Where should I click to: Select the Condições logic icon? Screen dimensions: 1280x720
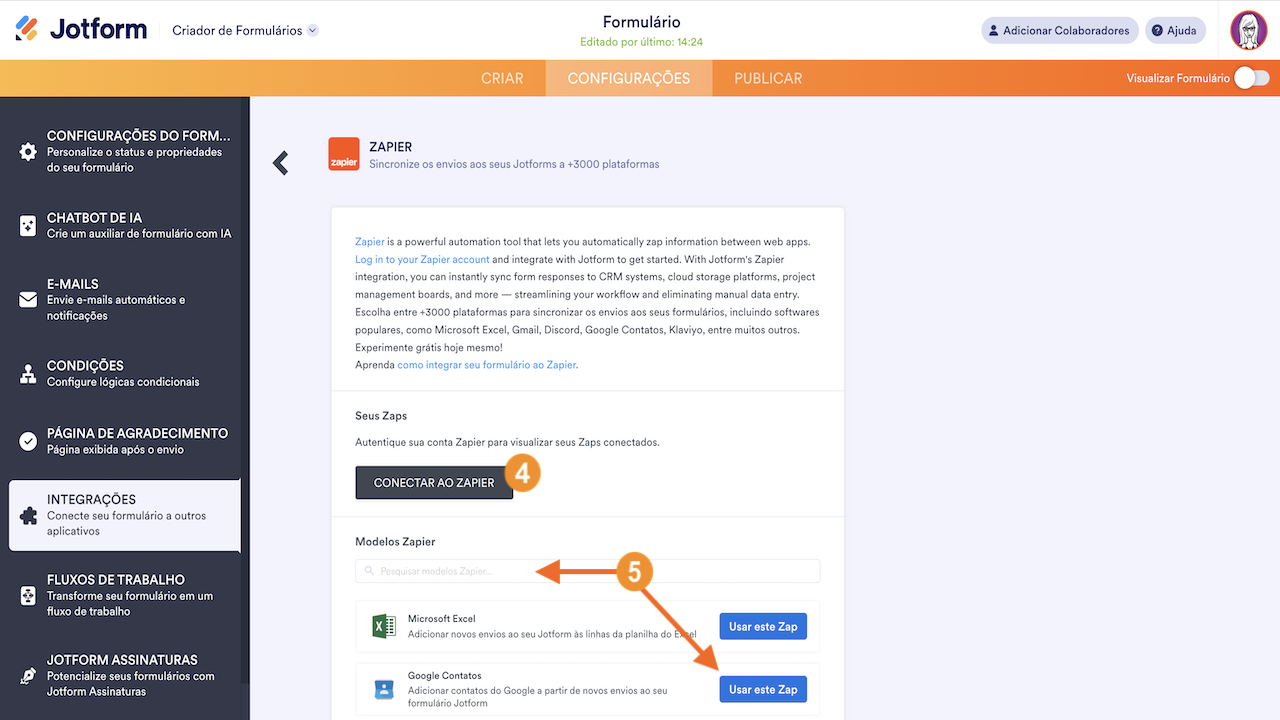[28, 374]
